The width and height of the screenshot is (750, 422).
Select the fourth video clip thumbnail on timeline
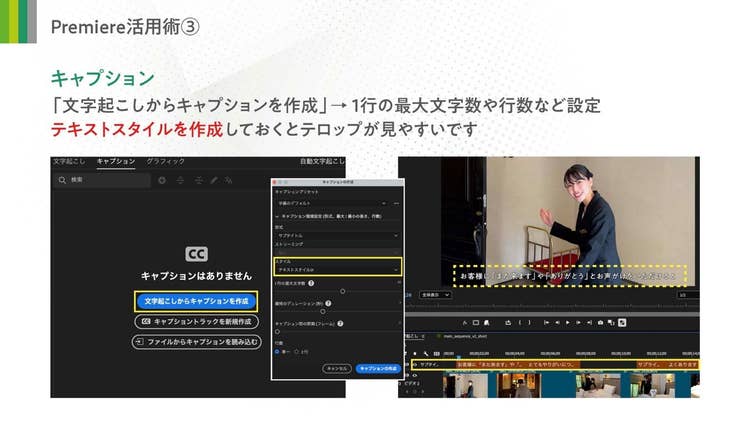coord(652,386)
